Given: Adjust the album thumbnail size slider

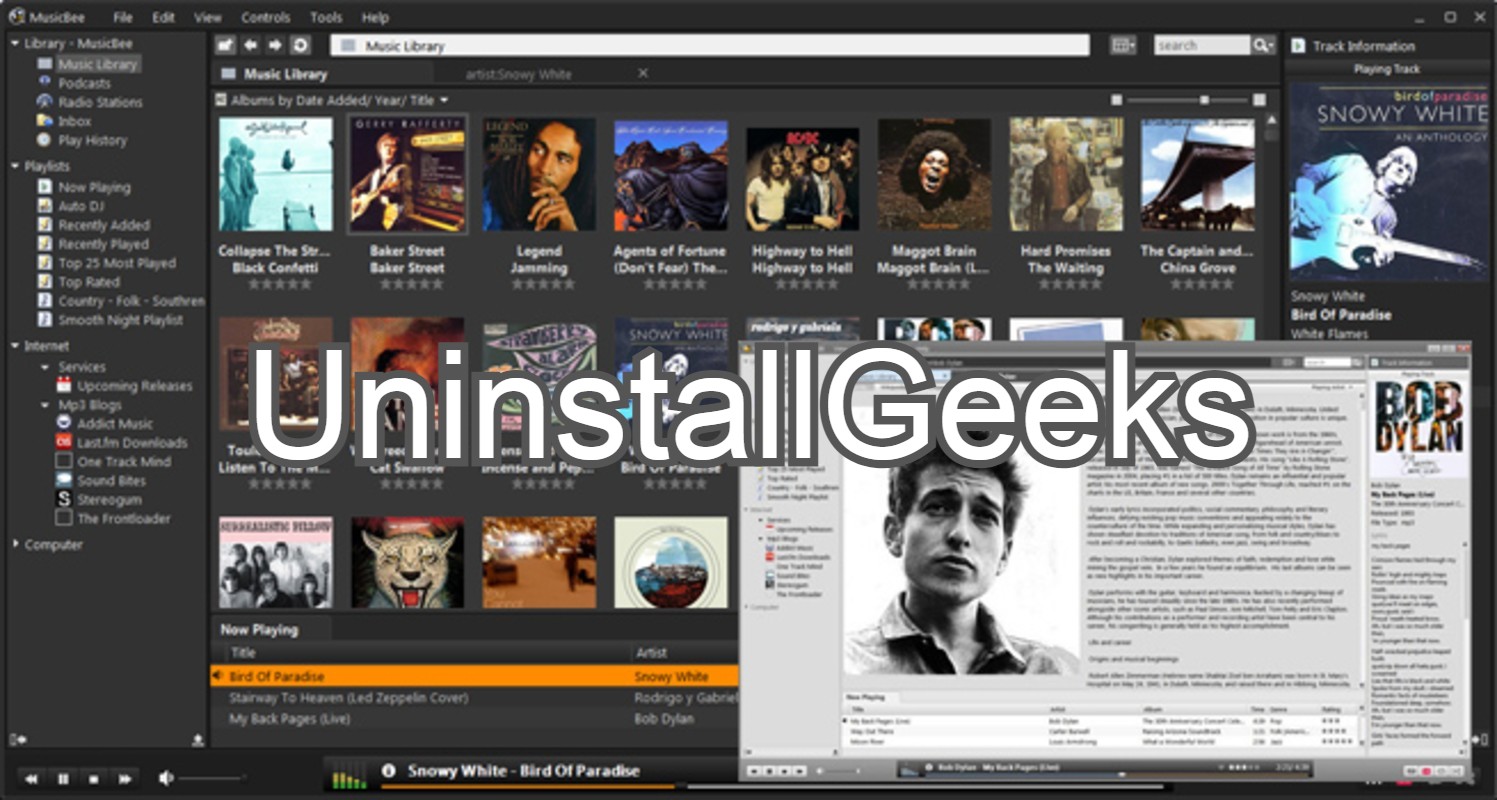Looking at the screenshot, I should [1189, 100].
